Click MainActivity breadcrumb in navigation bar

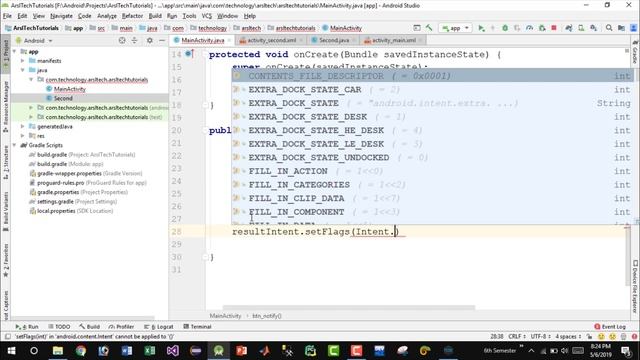[x=342, y=28]
